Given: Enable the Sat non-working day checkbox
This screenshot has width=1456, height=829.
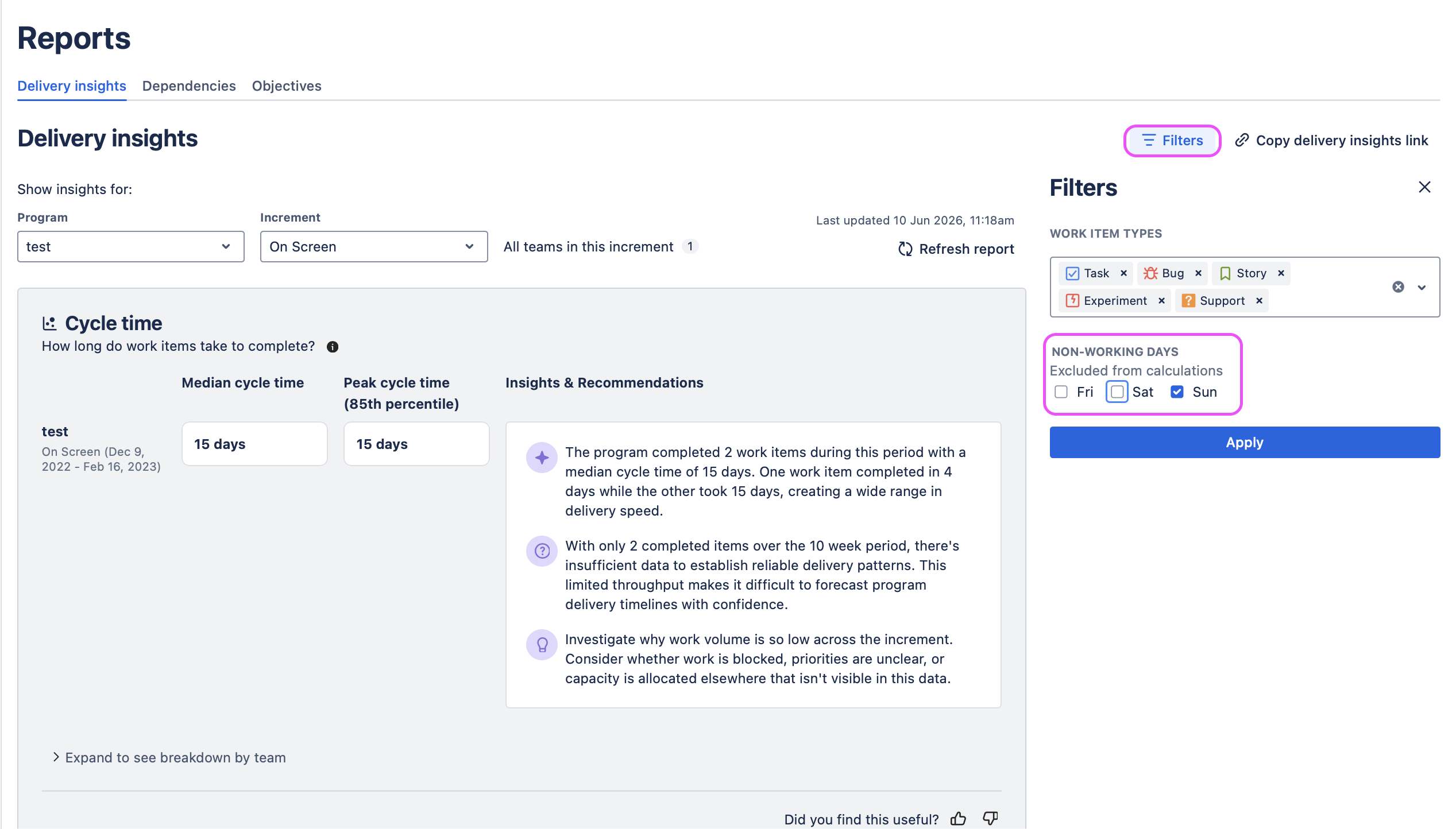Looking at the screenshot, I should coord(1117,392).
